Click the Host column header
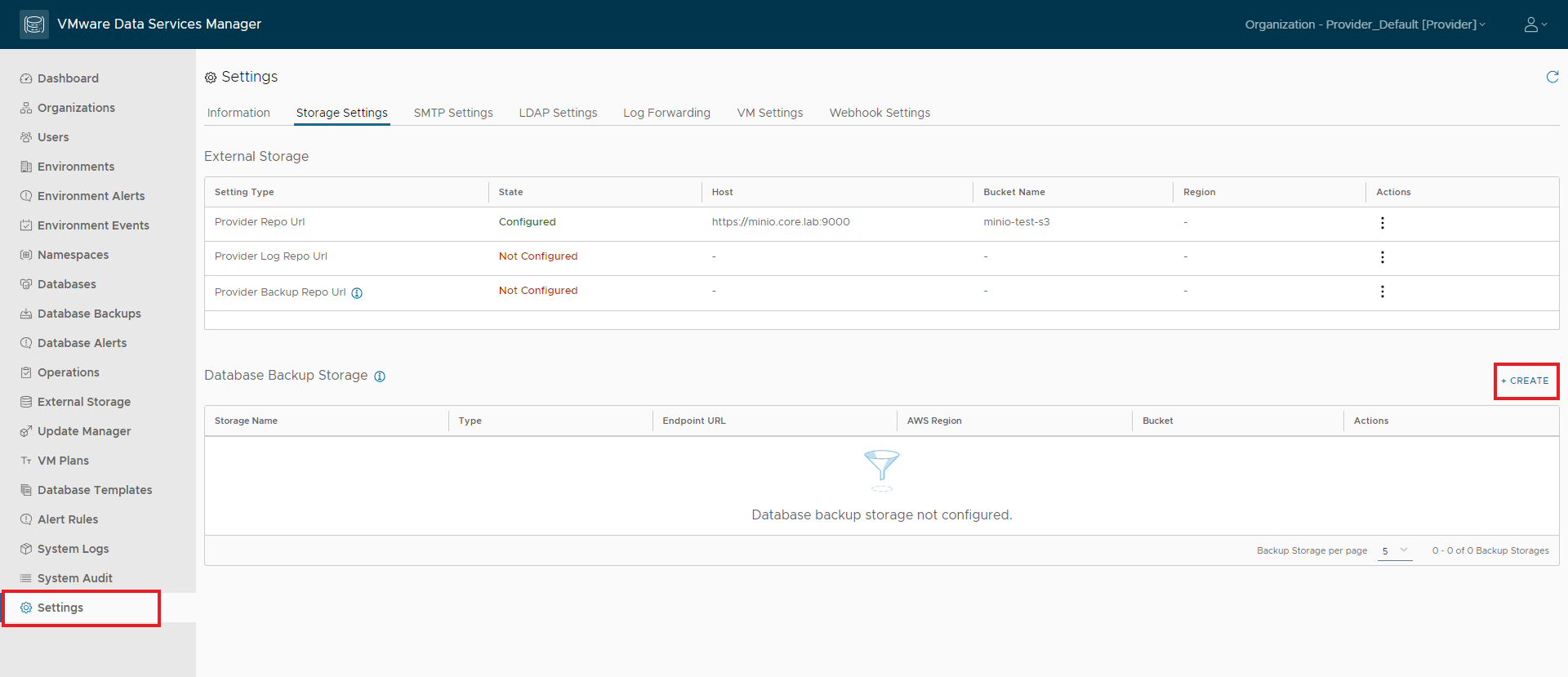The height and width of the screenshot is (677, 1568). [x=723, y=193]
